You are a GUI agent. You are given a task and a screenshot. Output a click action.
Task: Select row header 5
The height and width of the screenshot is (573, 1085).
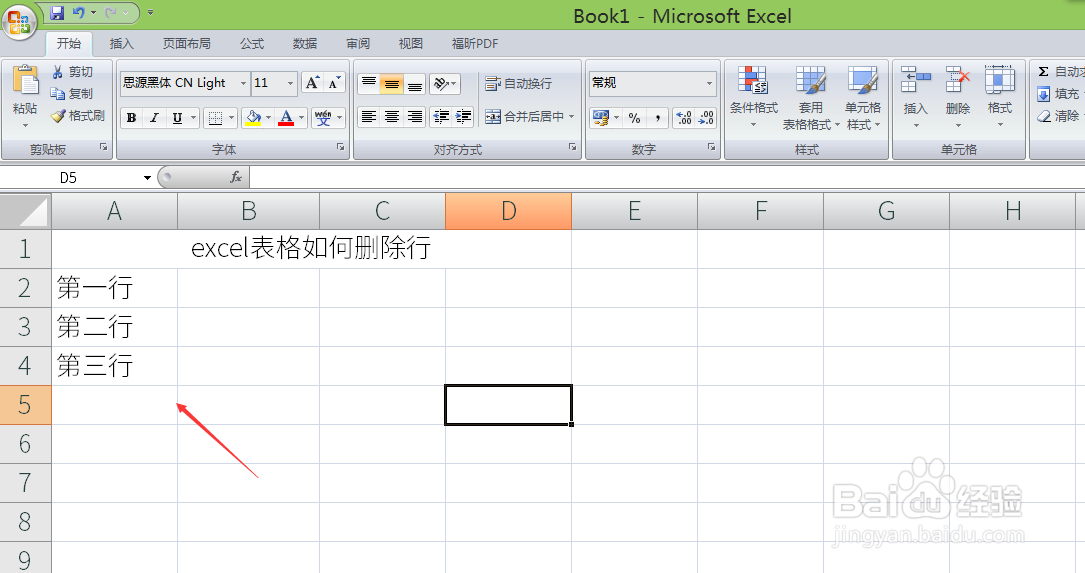(25, 405)
